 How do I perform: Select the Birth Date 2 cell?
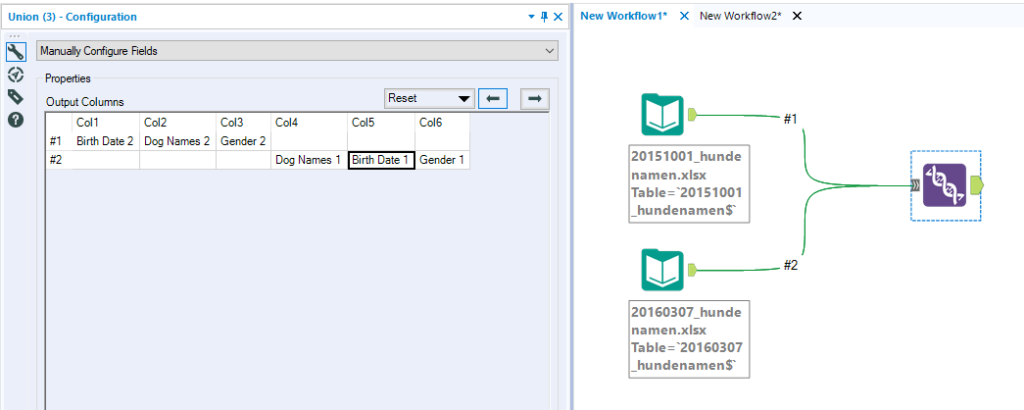[x=105, y=140]
